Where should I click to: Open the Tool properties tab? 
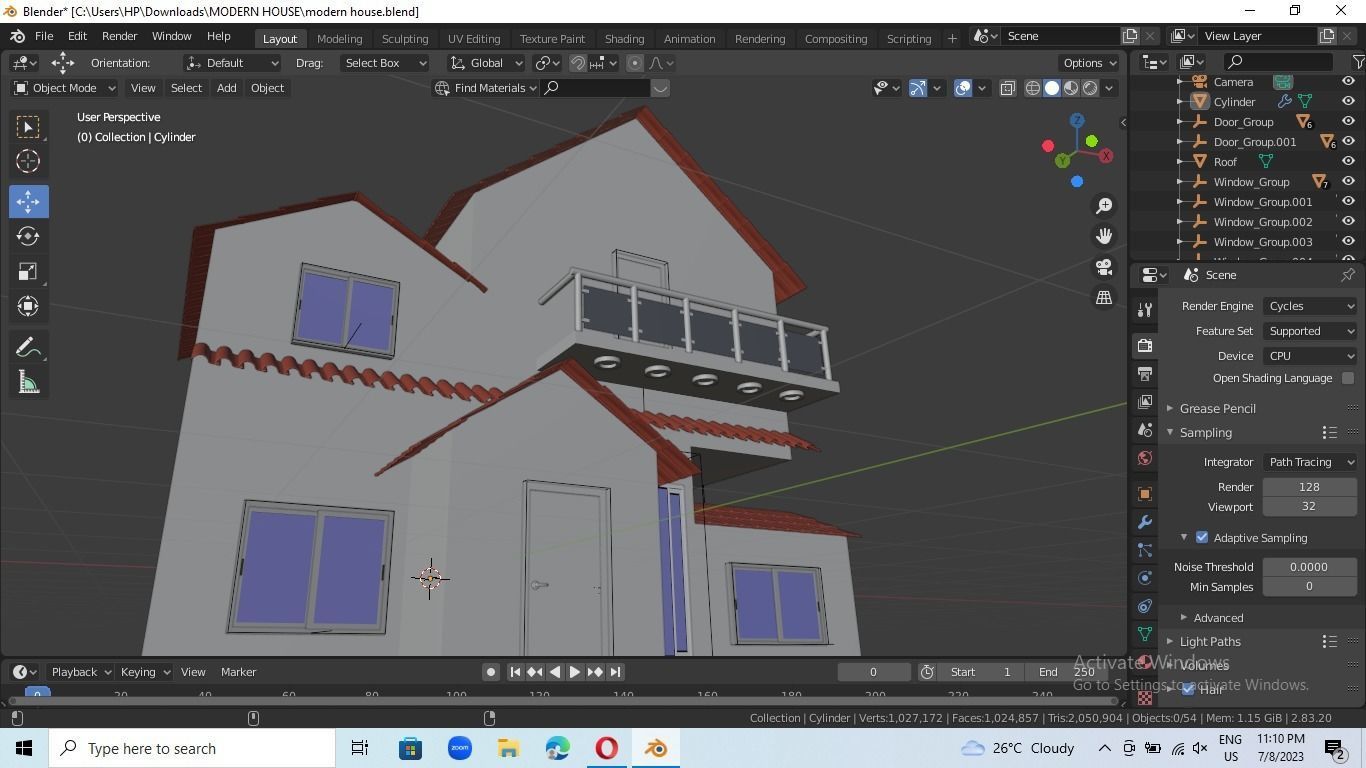pos(1145,310)
